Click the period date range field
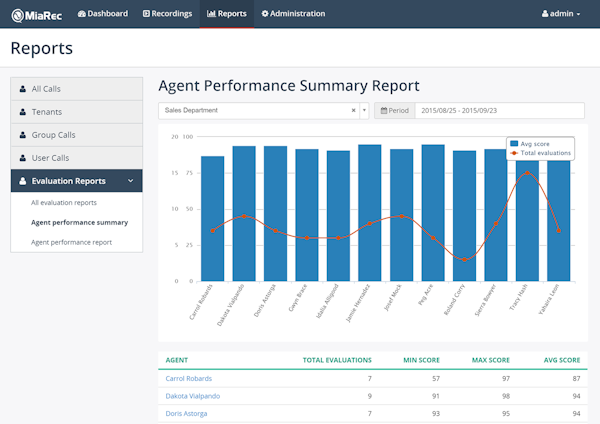Viewport: 600px width, 424px height. coord(500,111)
